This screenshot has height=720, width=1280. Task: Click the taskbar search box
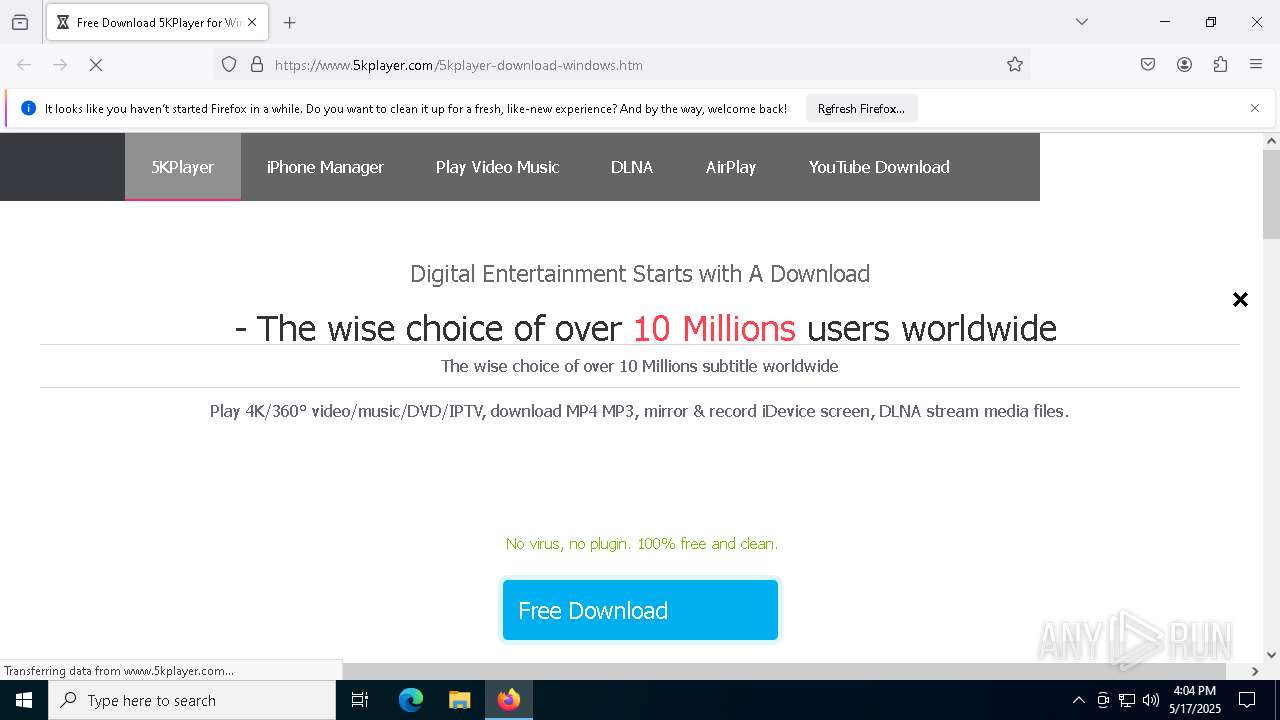192,700
